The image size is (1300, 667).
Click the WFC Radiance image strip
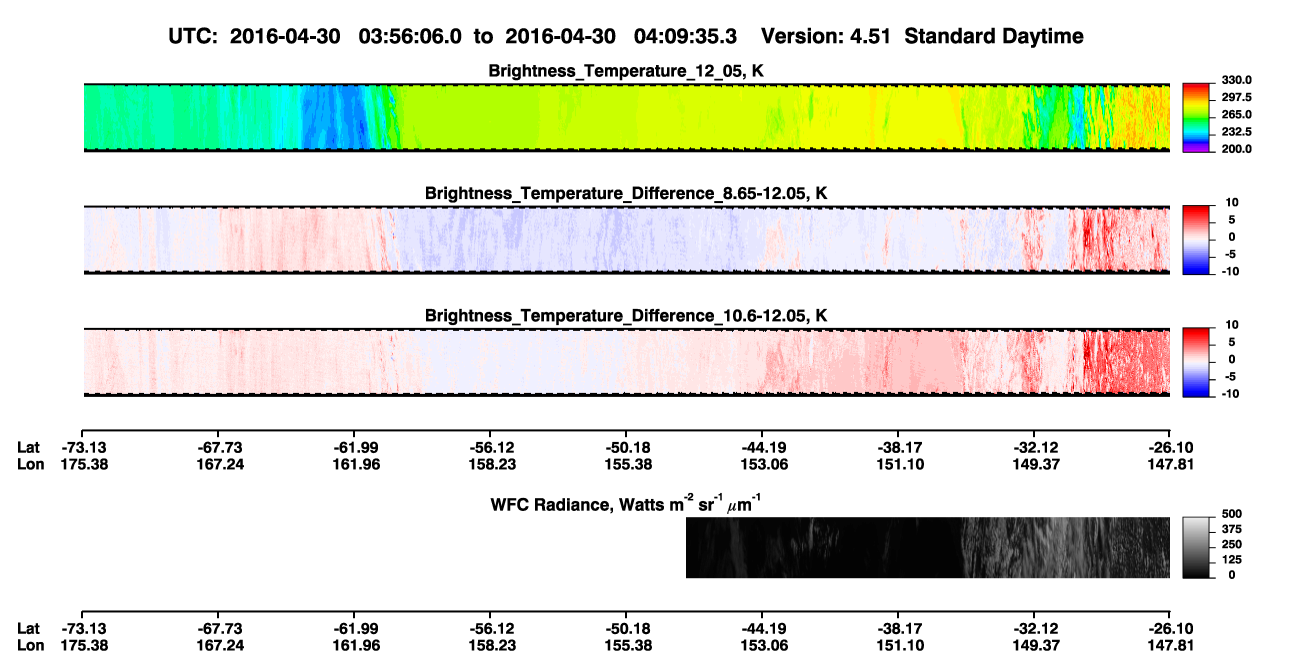tap(928, 547)
